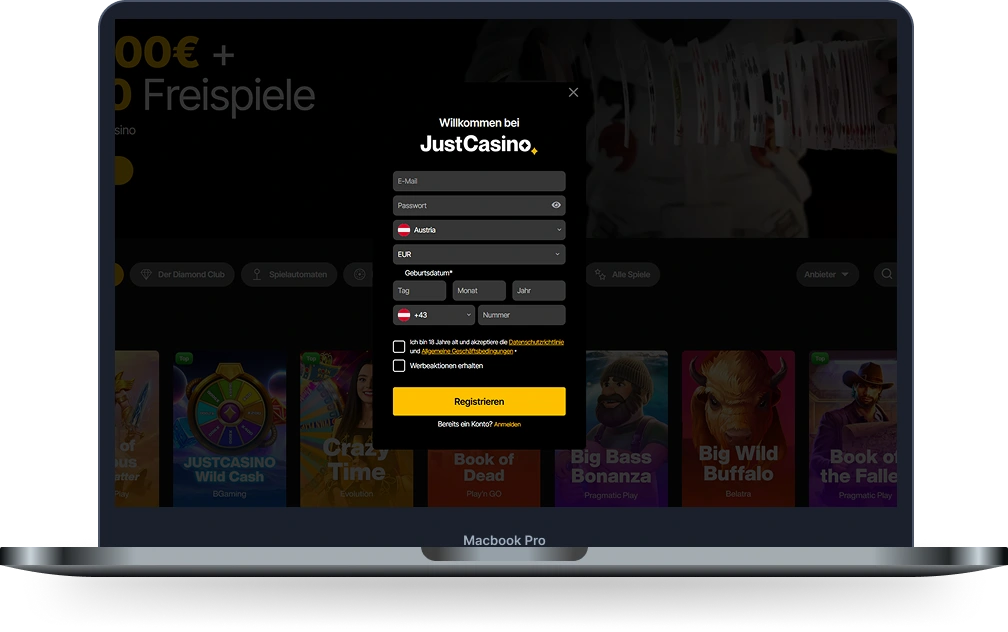Click the Evolution provider label
Image resolution: width=1008 pixels, height=632 pixels.
356,494
